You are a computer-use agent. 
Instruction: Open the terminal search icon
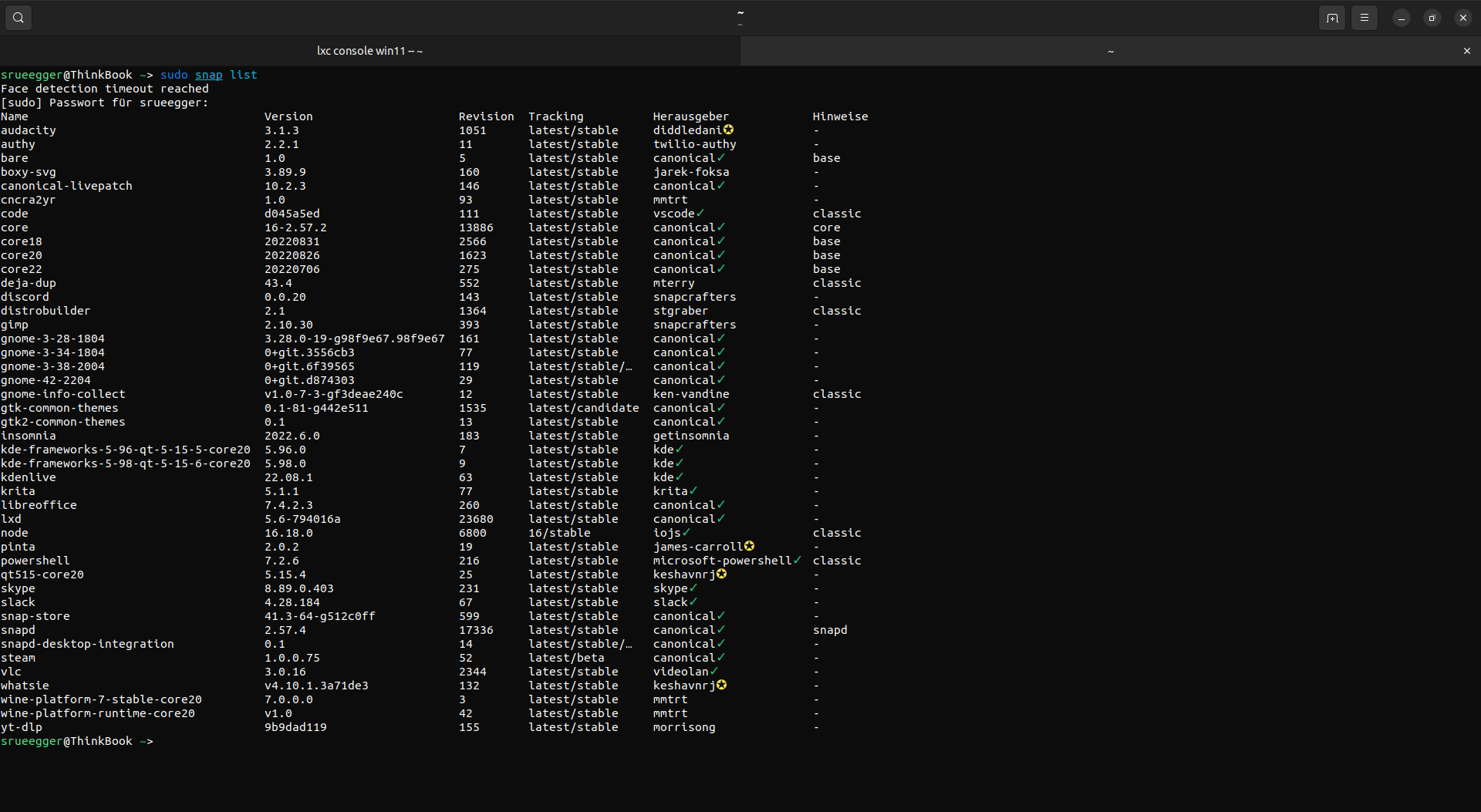tap(19, 18)
